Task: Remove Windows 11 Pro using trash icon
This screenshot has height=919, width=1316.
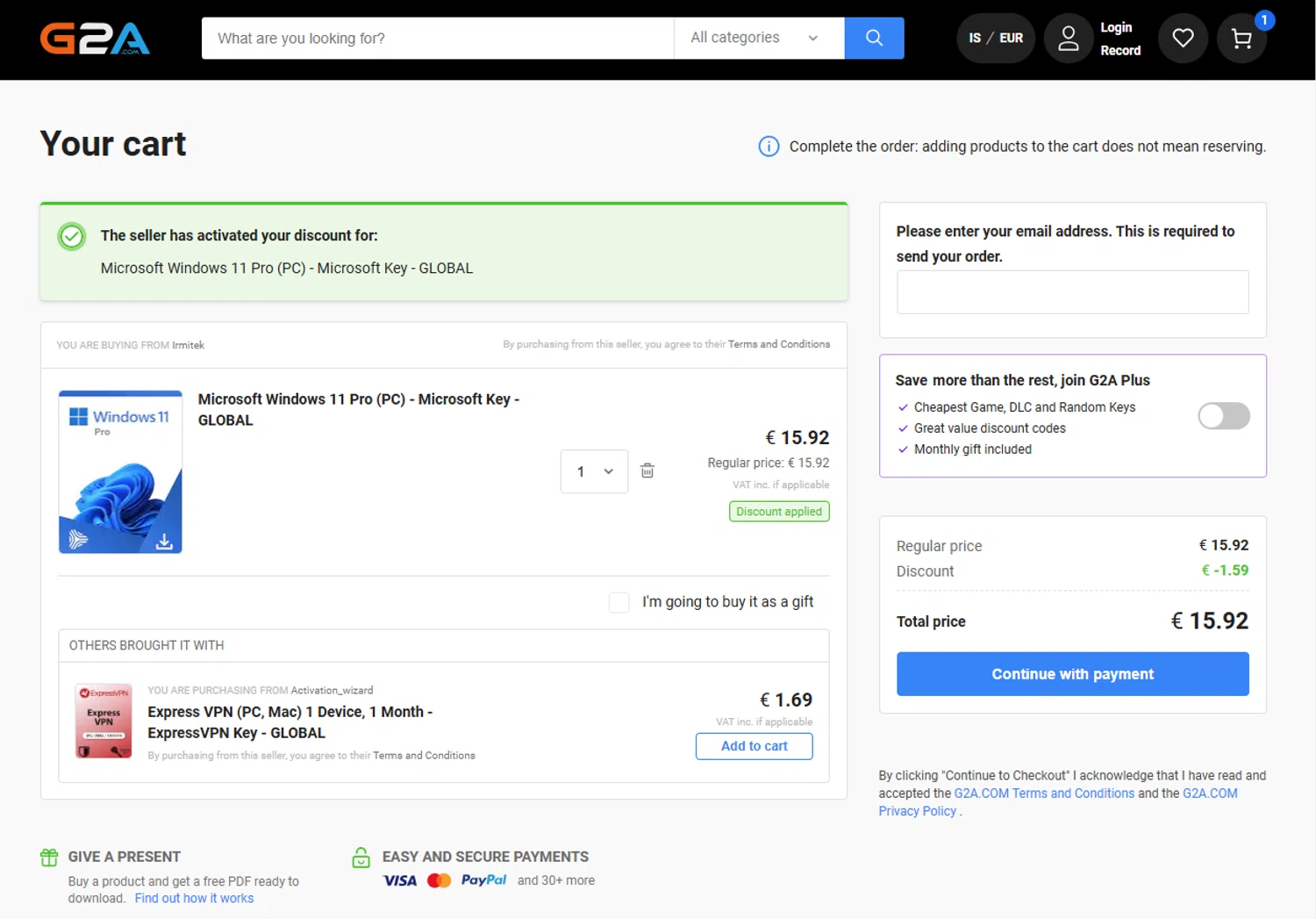Action: coord(647,471)
